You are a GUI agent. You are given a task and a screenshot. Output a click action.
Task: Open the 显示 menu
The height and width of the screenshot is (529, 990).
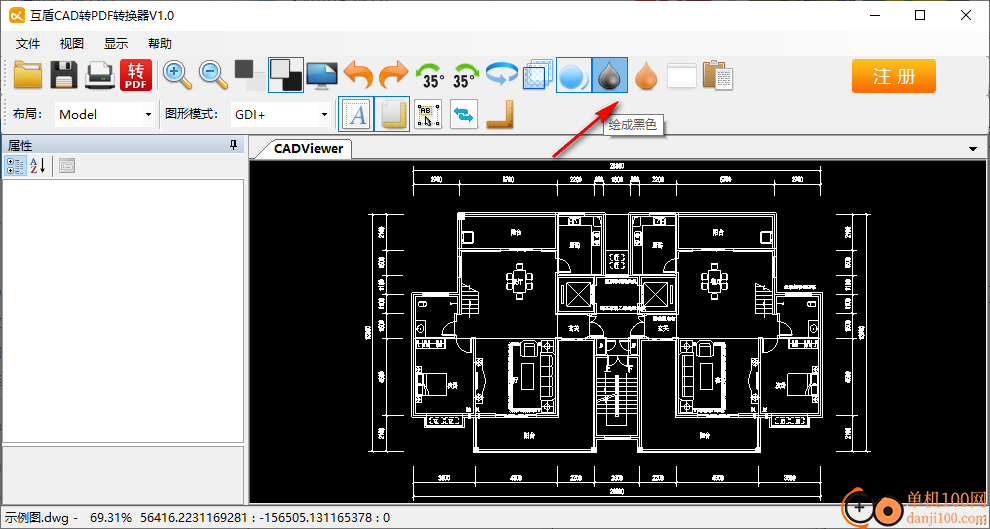pos(116,44)
